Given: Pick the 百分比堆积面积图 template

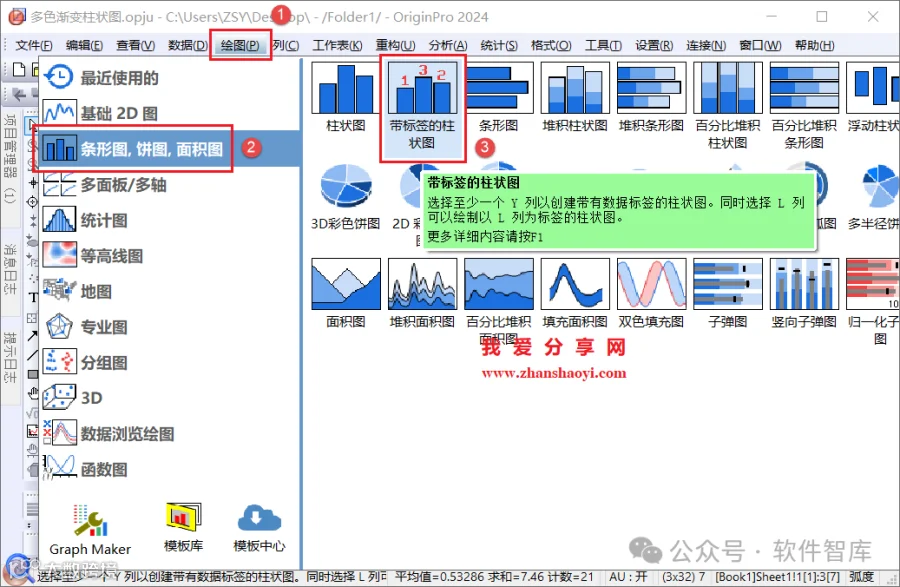Looking at the screenshot, I should pyautogui.click(x=498, y=301).
